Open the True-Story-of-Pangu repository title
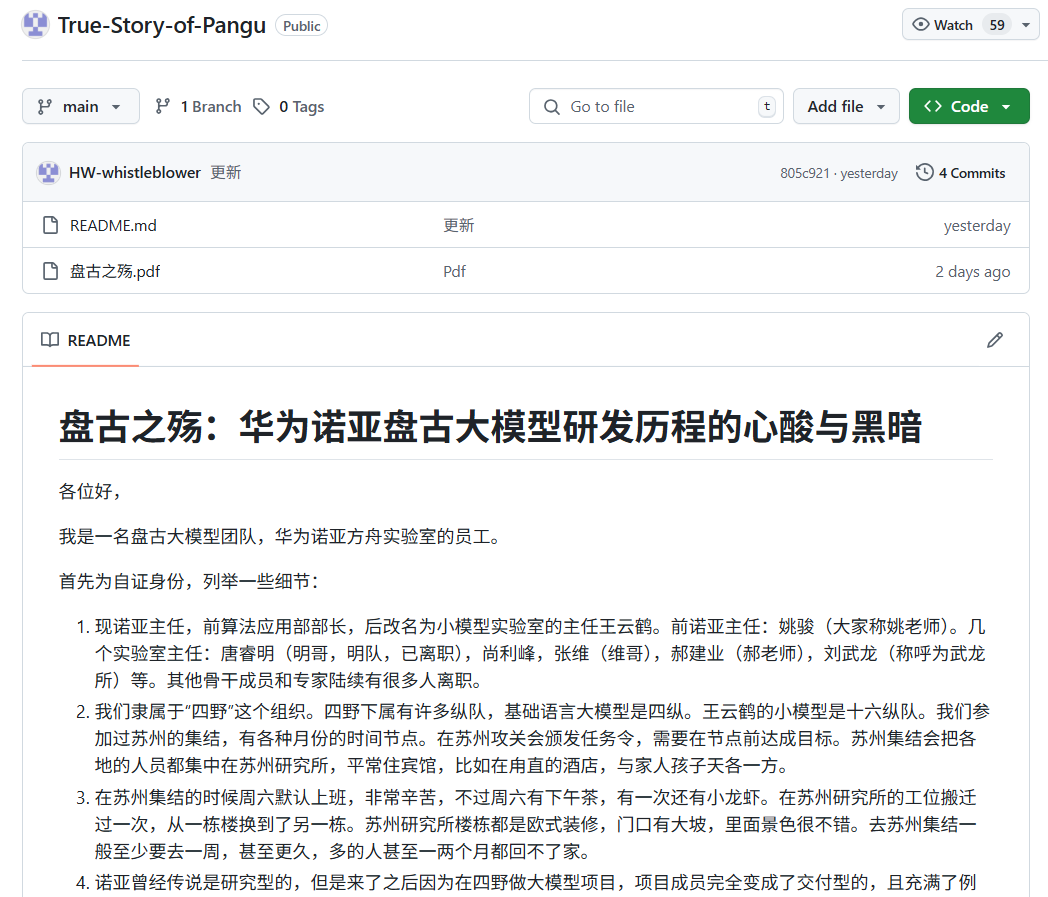This screenshot has width=1048, height=897. point(162,25)
